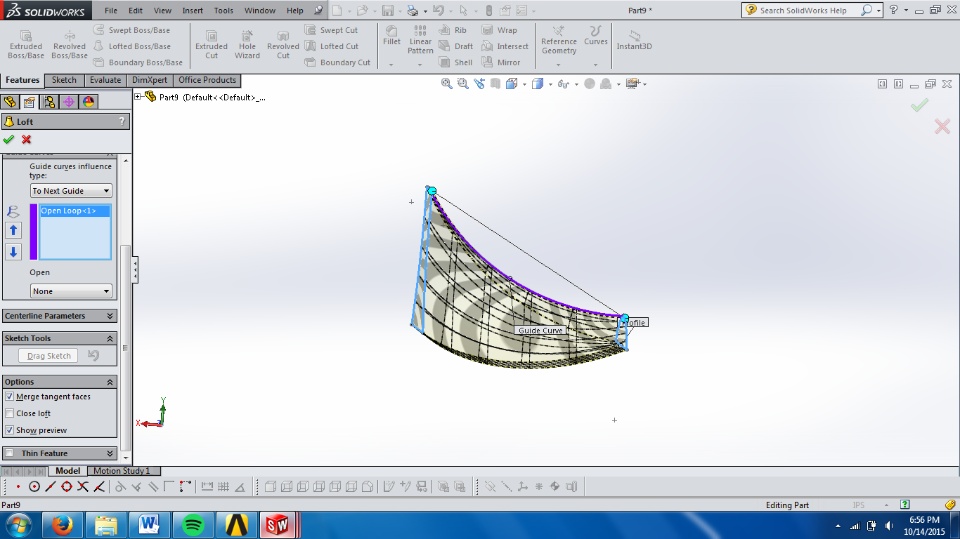Accept the Loft with green checkmark

(x=9, y=140)
